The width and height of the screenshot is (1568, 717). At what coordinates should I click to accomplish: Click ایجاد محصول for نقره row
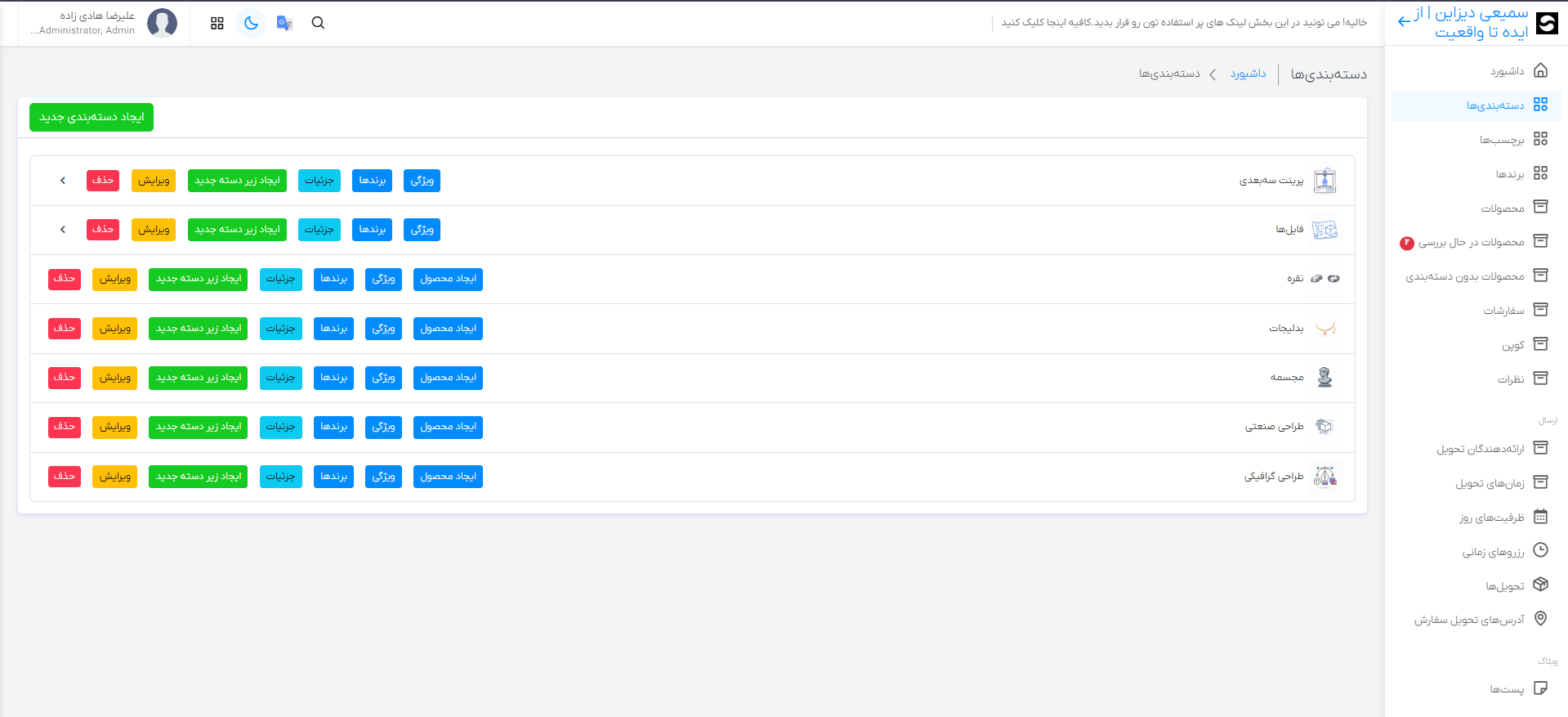coord(448,279)
